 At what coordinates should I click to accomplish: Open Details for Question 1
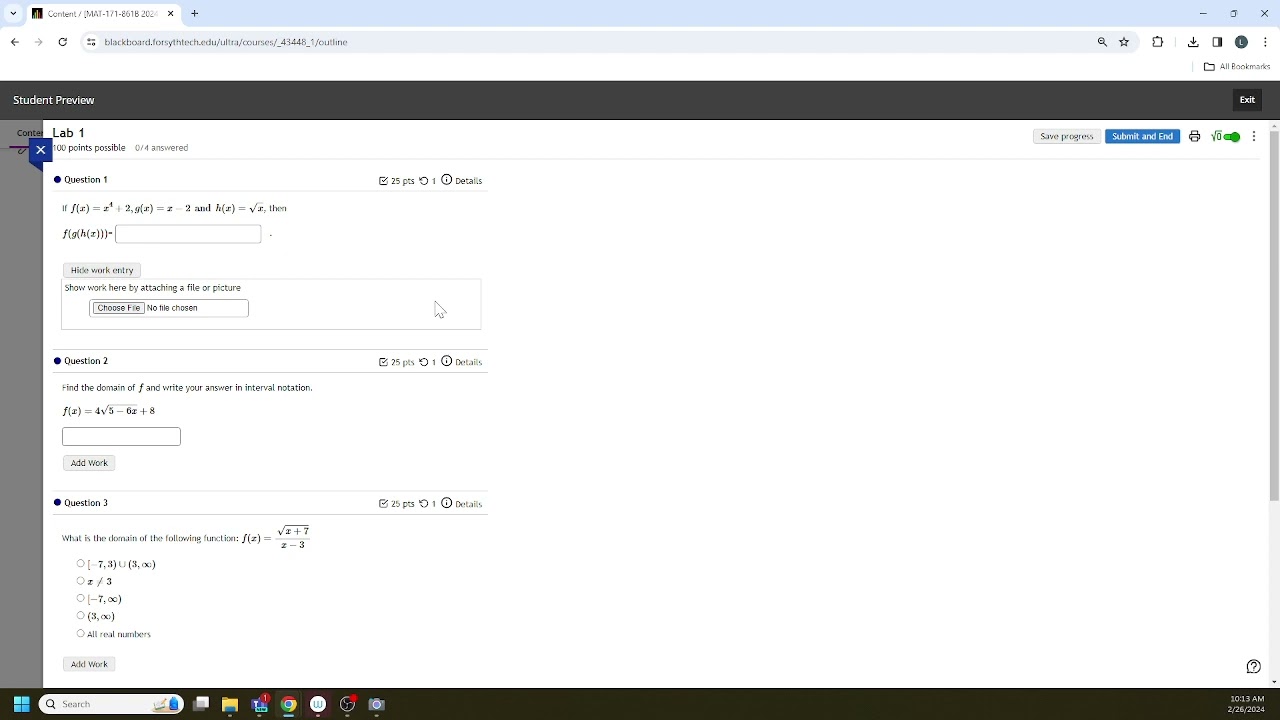point(468,181)
